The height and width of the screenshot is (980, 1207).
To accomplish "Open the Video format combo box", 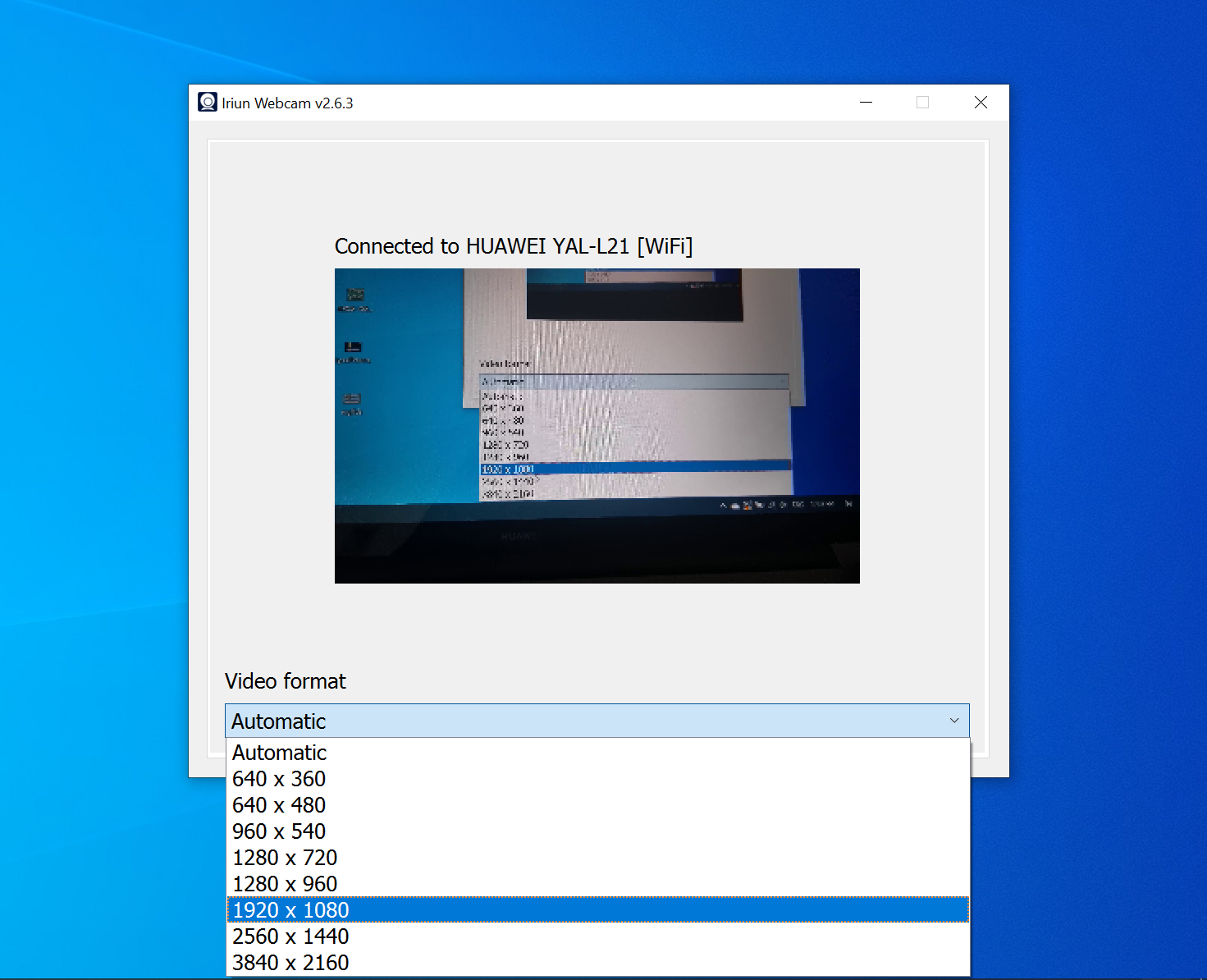I will point(597,721).
